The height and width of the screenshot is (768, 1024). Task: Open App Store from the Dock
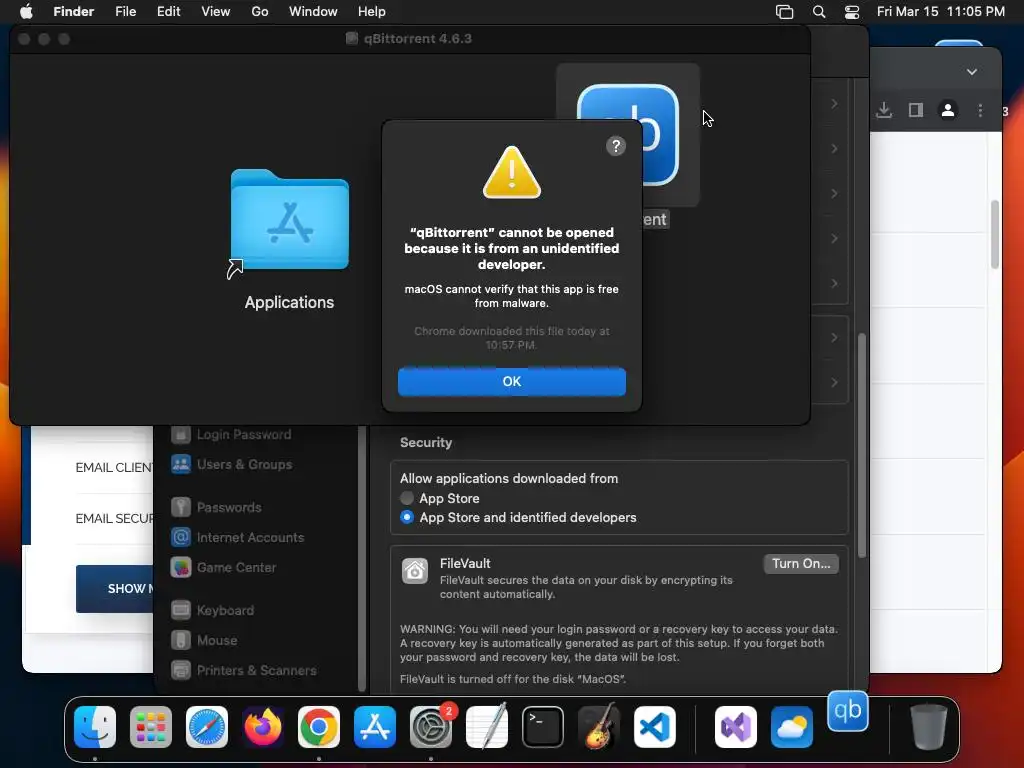(x=375, y=727)
